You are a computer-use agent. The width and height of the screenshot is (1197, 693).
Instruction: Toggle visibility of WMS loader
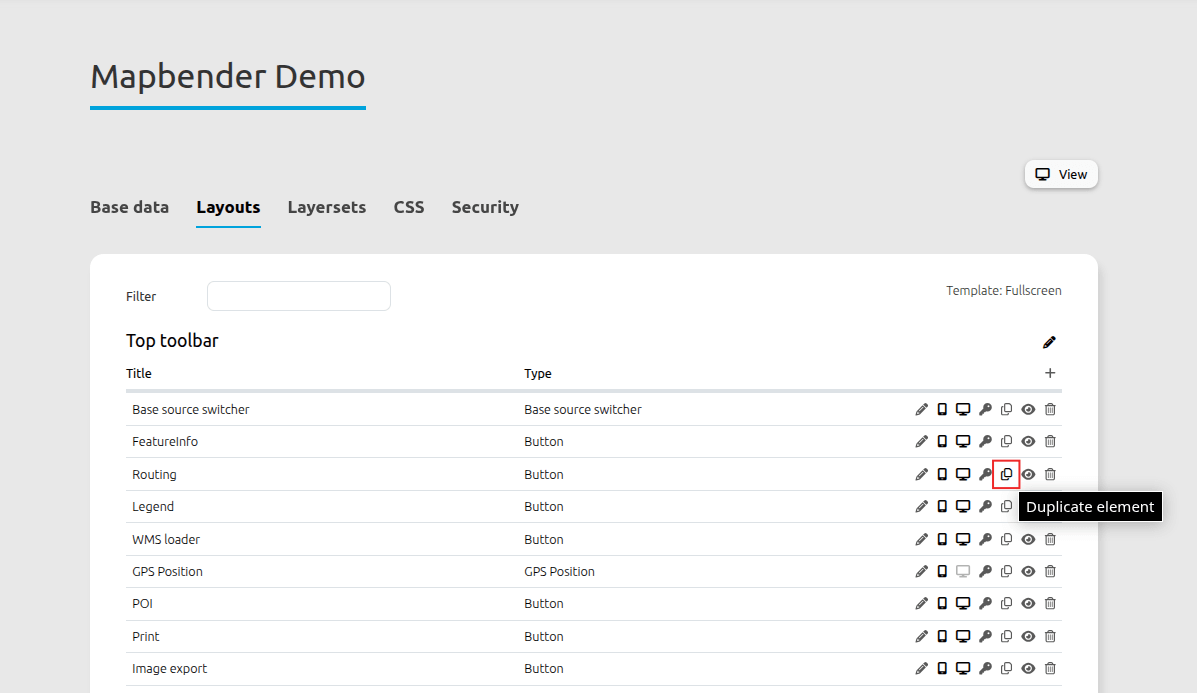1028,540
